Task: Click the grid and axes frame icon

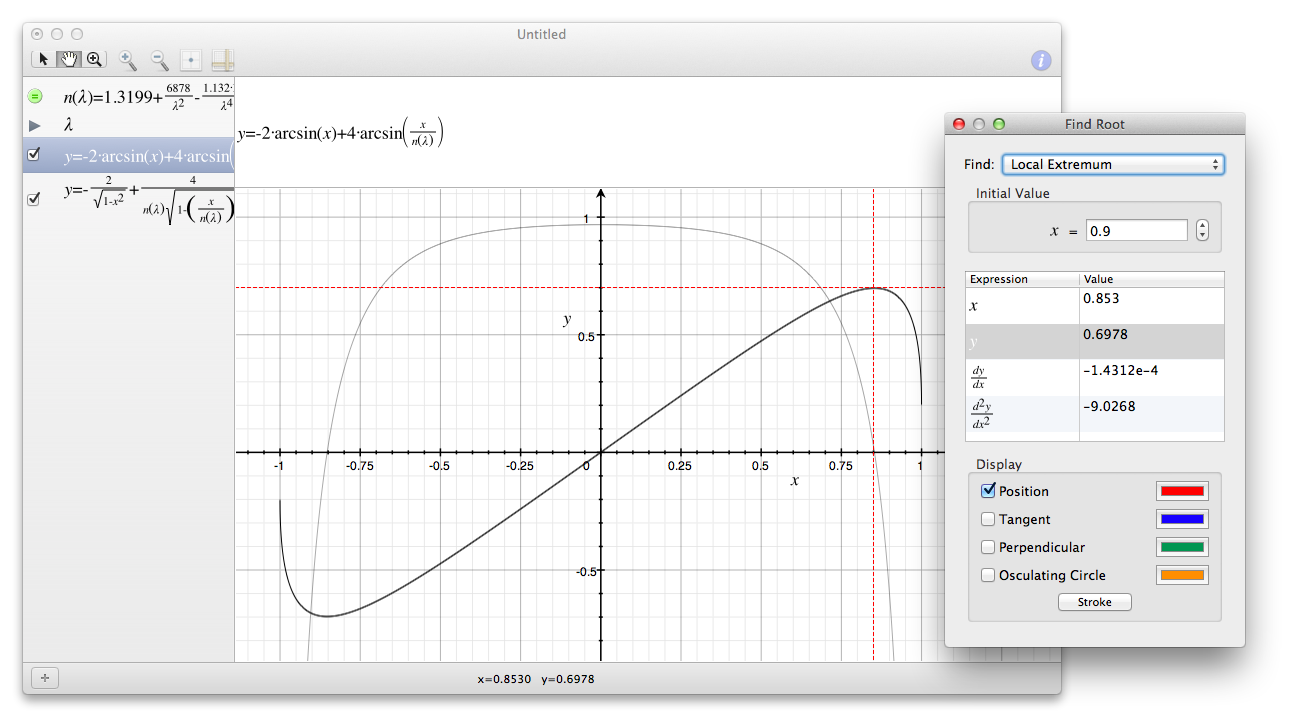Action: click(222, 60)
